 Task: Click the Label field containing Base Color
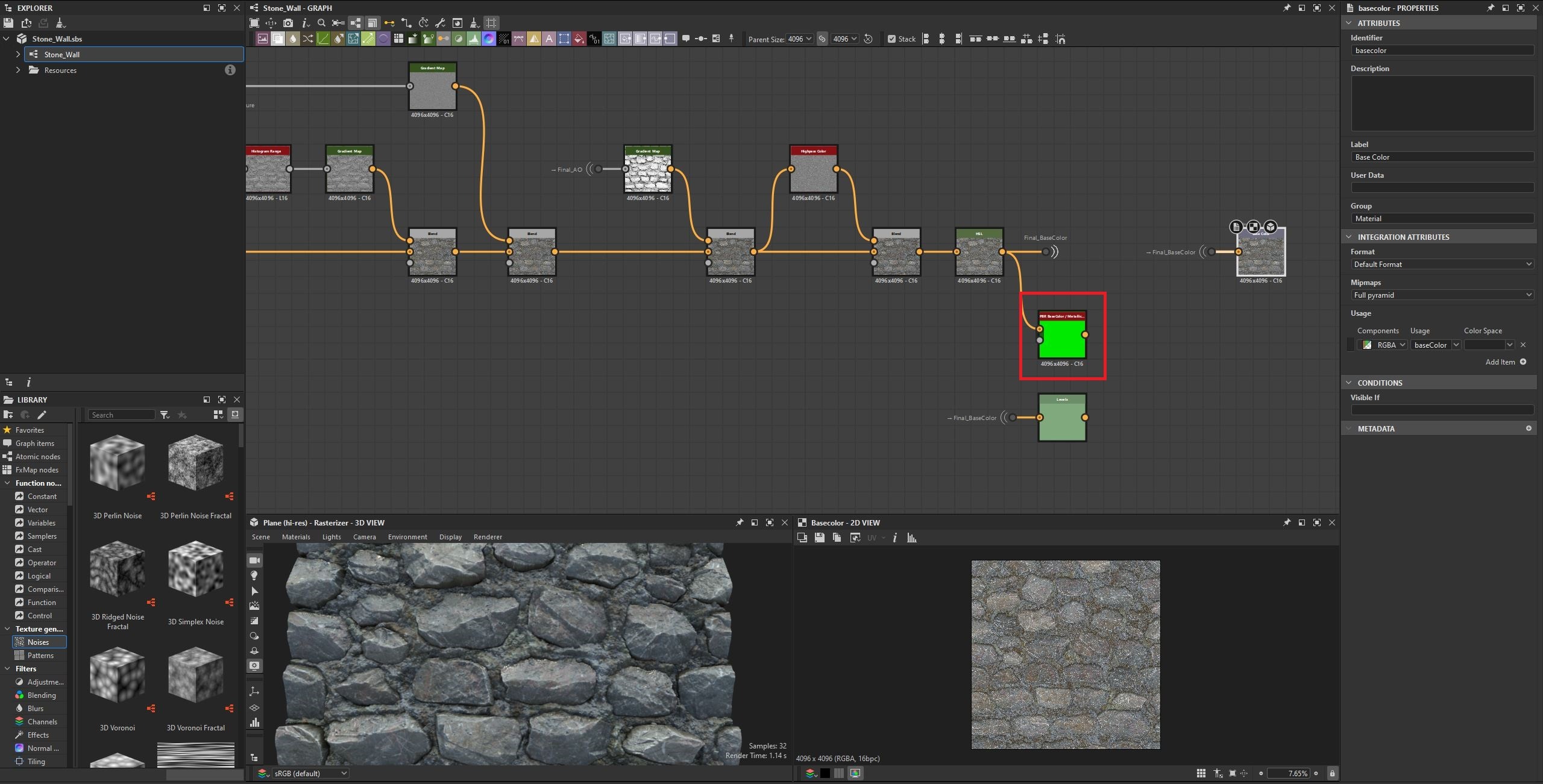pyautogui.click(x=1442, y=157)
